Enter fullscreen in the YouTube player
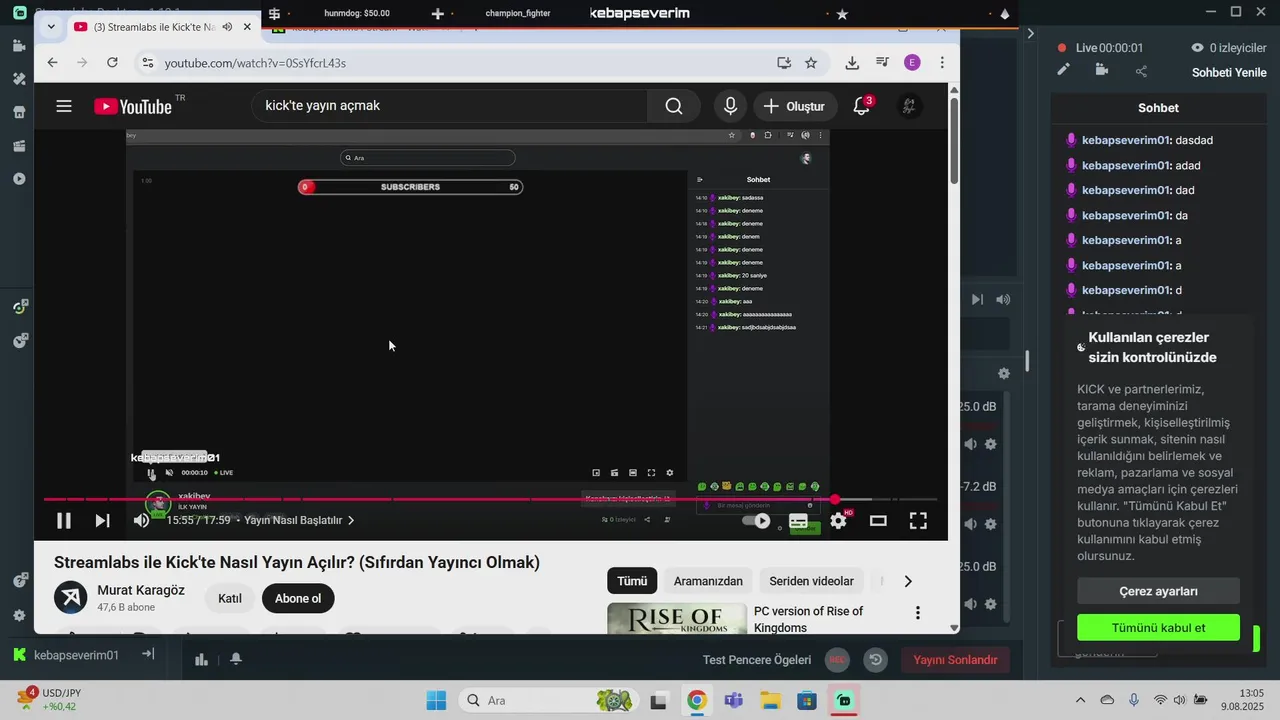Screen dimensions: 1280x720 click(918, 520)
